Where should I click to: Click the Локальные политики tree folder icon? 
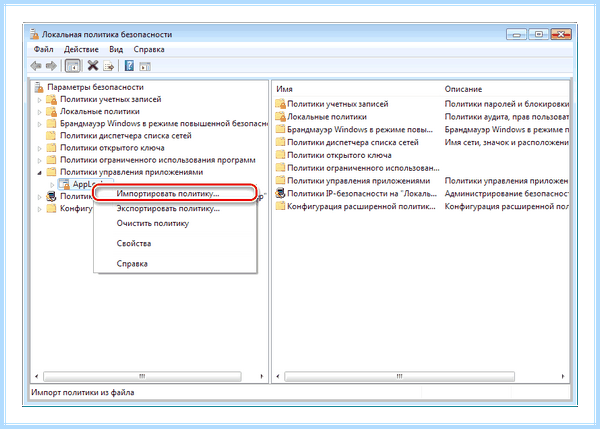(51, 112)
